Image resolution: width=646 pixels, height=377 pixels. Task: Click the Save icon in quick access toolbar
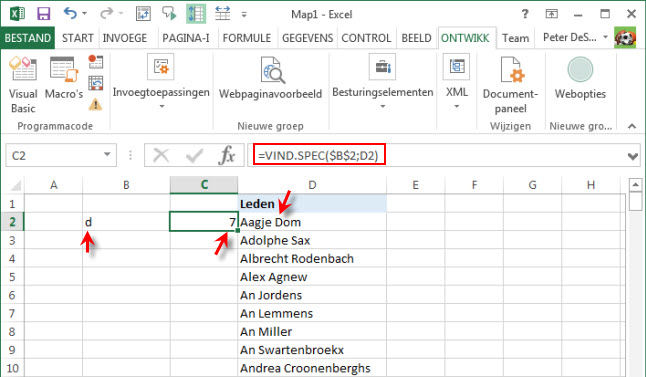click(x=43, y=14)
